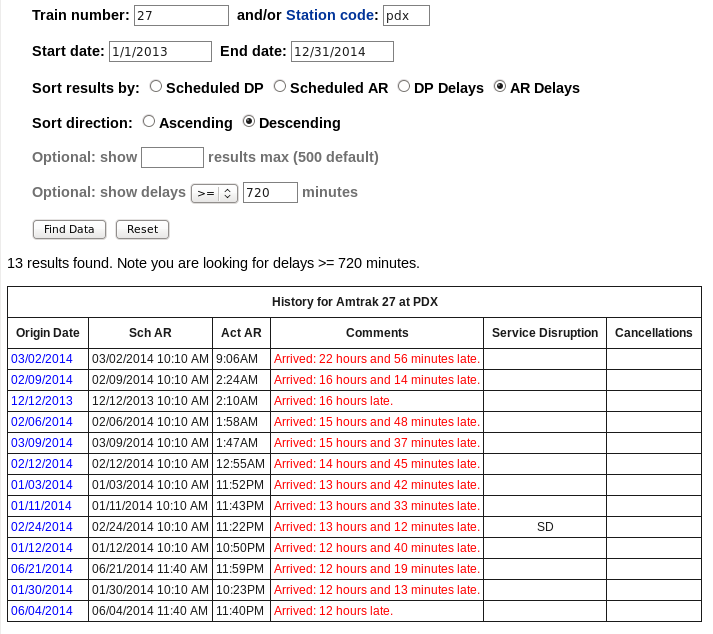This screenshot has height=634, width=713.
Task: Click the Comments column header
Action: 377,333
